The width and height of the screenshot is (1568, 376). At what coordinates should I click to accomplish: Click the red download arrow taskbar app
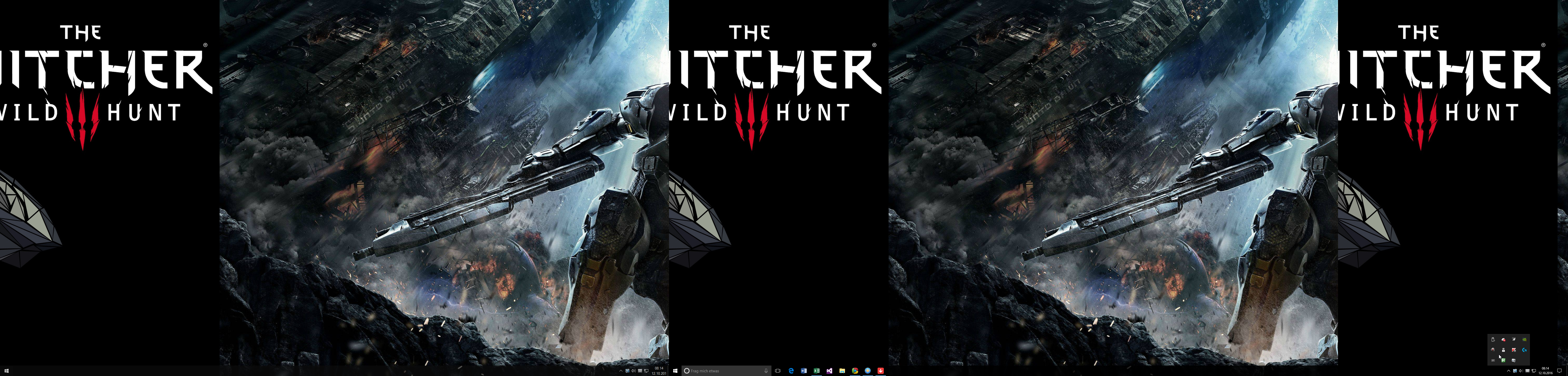880,371
